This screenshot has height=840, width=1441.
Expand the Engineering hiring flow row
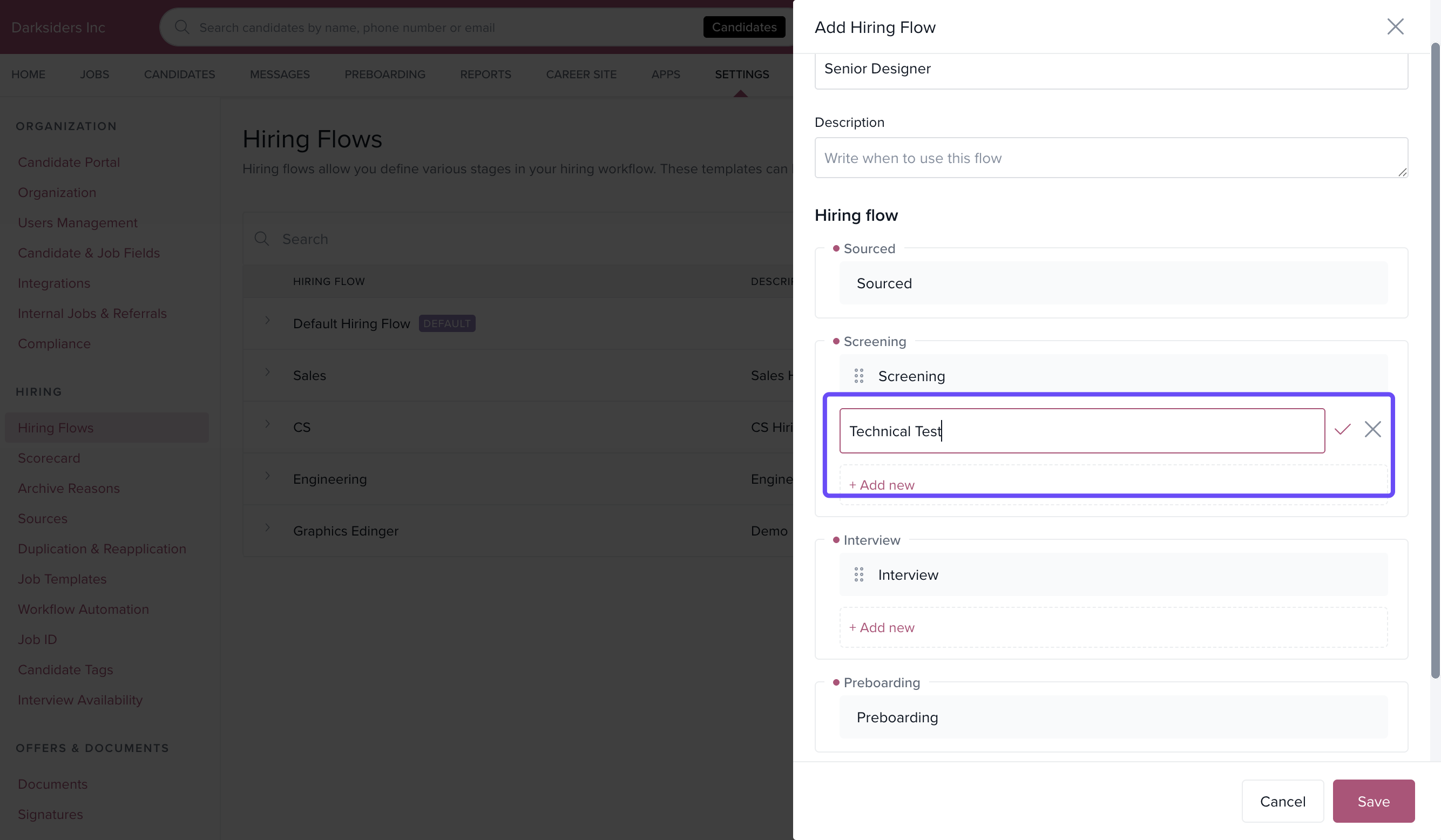click(267, 476)
